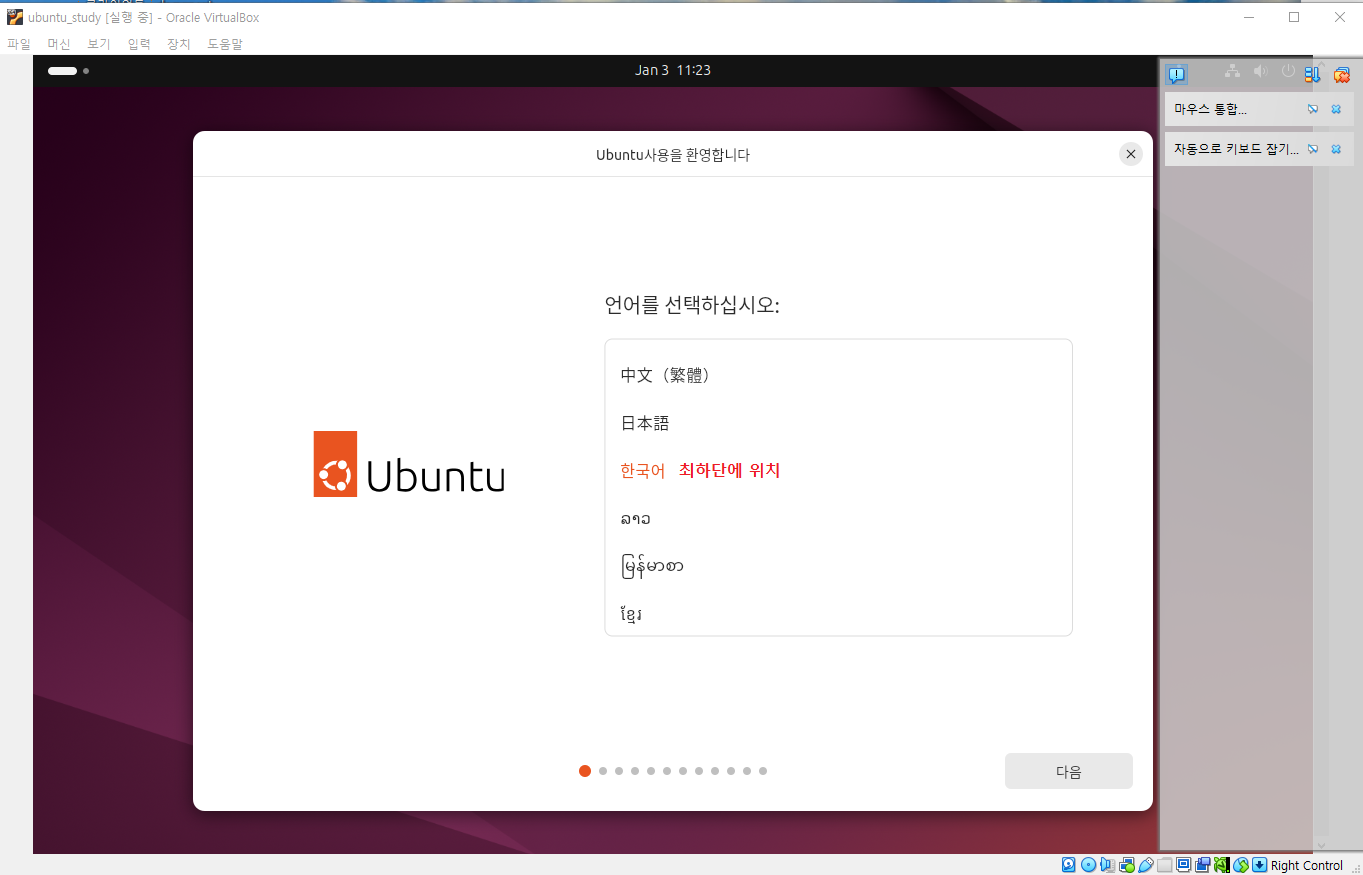Click the recording status icon
Image resolution: width=1363 pixels, height=875 pixels.
(x=1202, y=865)
